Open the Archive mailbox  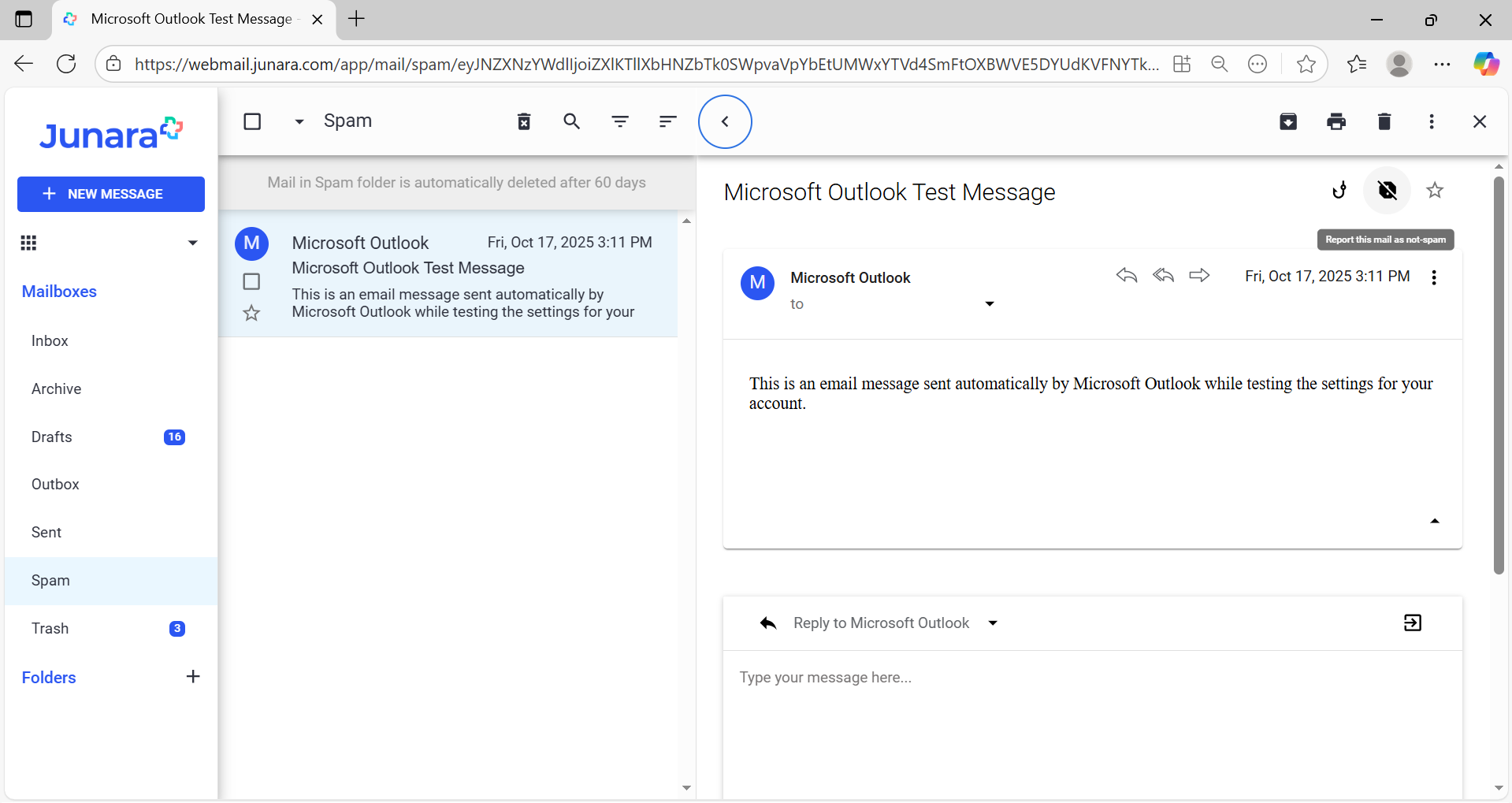[111, 388]
